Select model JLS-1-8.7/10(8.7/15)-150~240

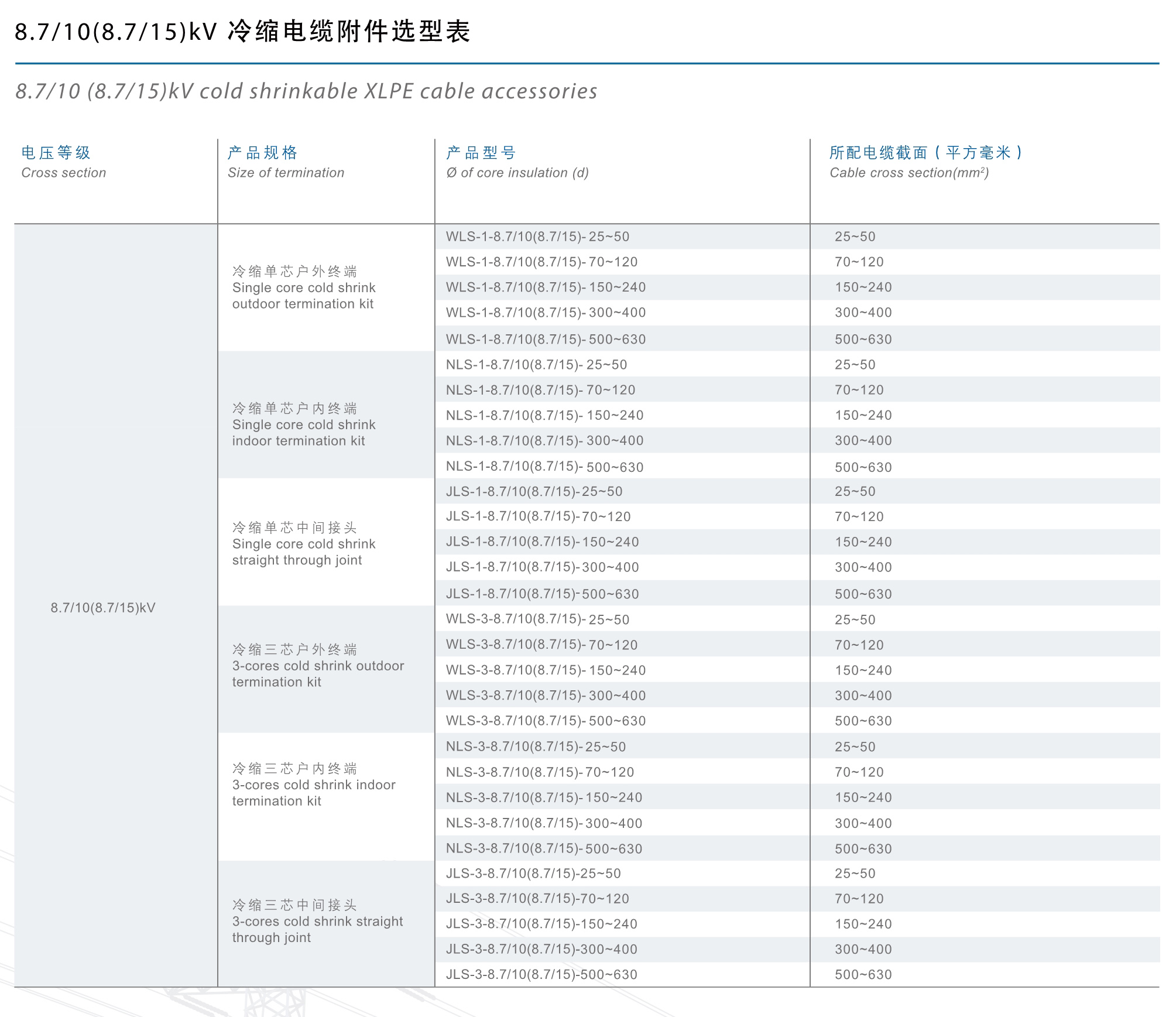click(542, 542)
